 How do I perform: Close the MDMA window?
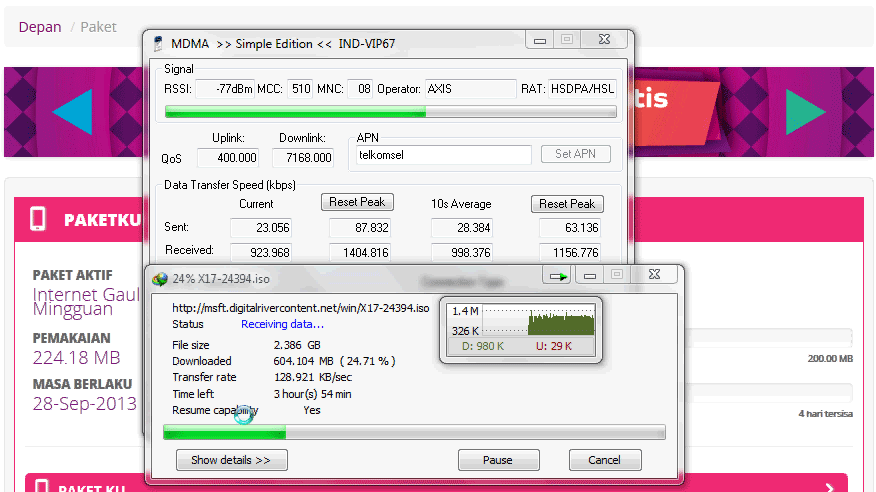tap(604, 40)
